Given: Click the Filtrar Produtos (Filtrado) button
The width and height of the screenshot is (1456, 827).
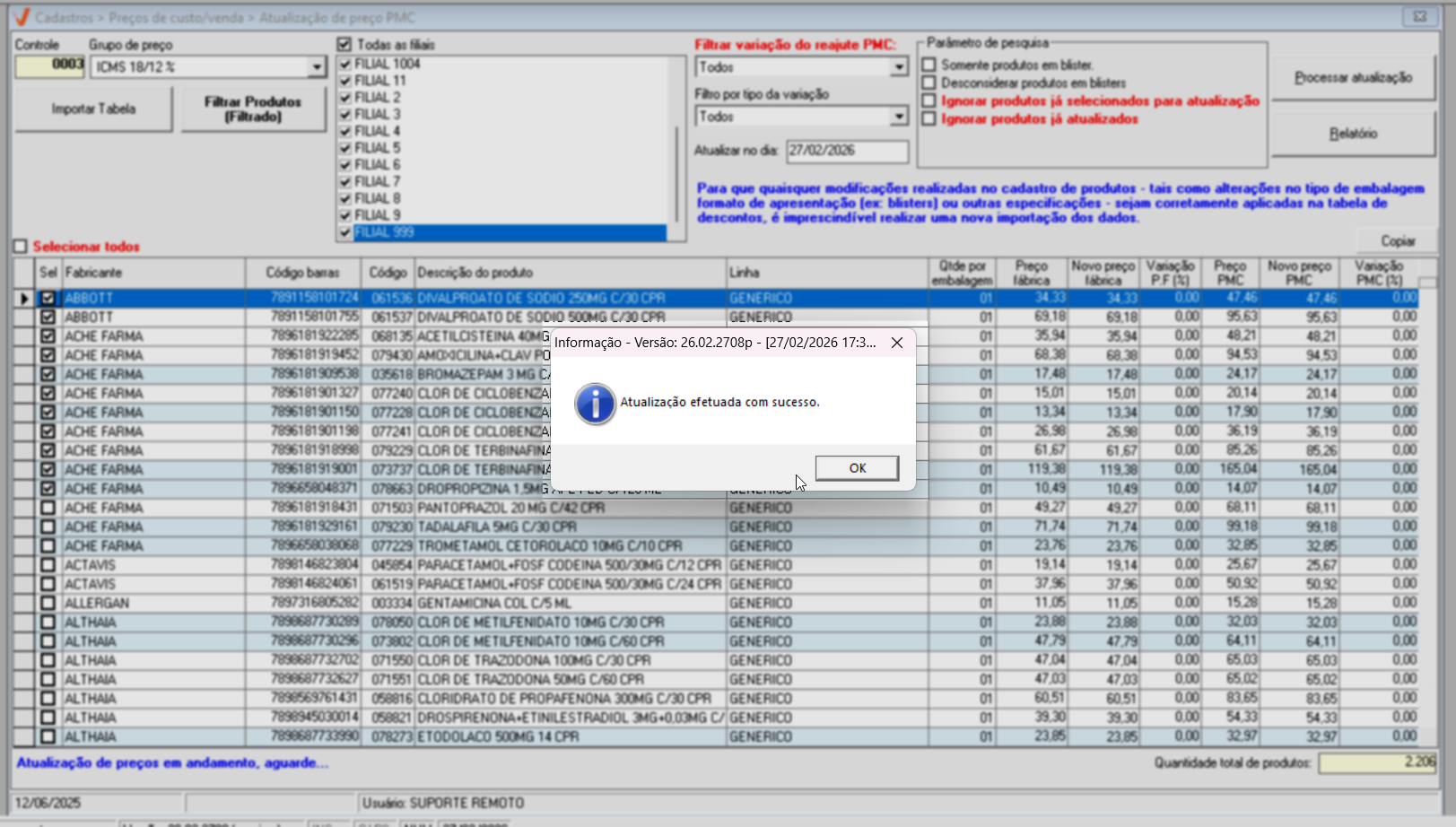Looking at the screenshot, I should coord(253,109).
